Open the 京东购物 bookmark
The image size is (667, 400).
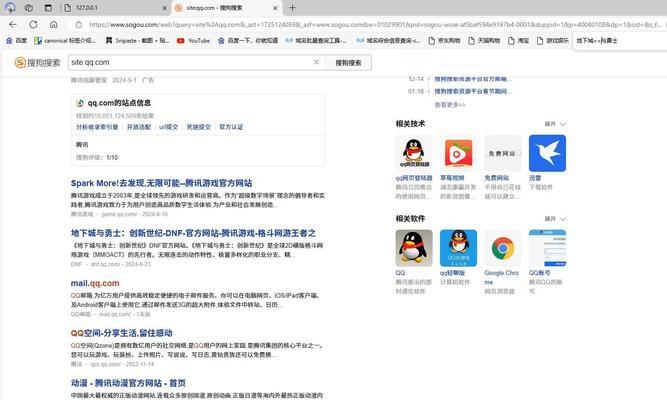click(x=444, y=40)
